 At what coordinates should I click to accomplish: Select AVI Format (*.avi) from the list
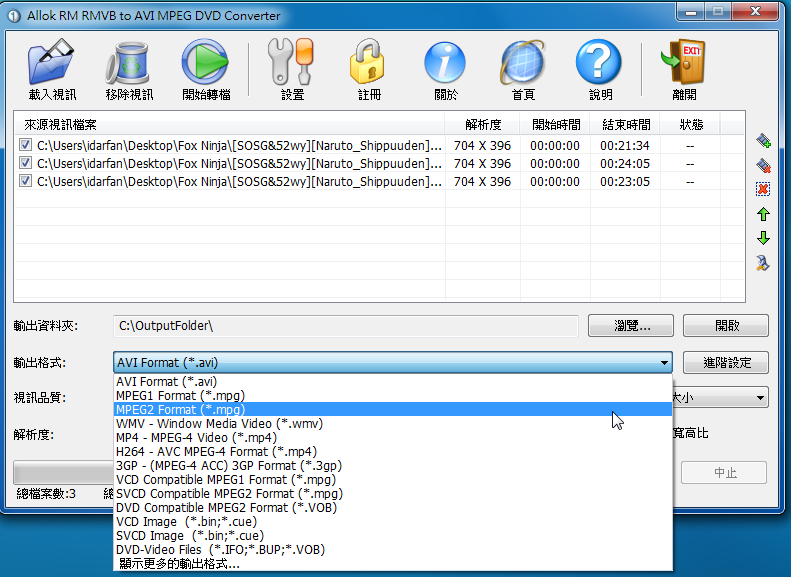(x=393, y=382)
